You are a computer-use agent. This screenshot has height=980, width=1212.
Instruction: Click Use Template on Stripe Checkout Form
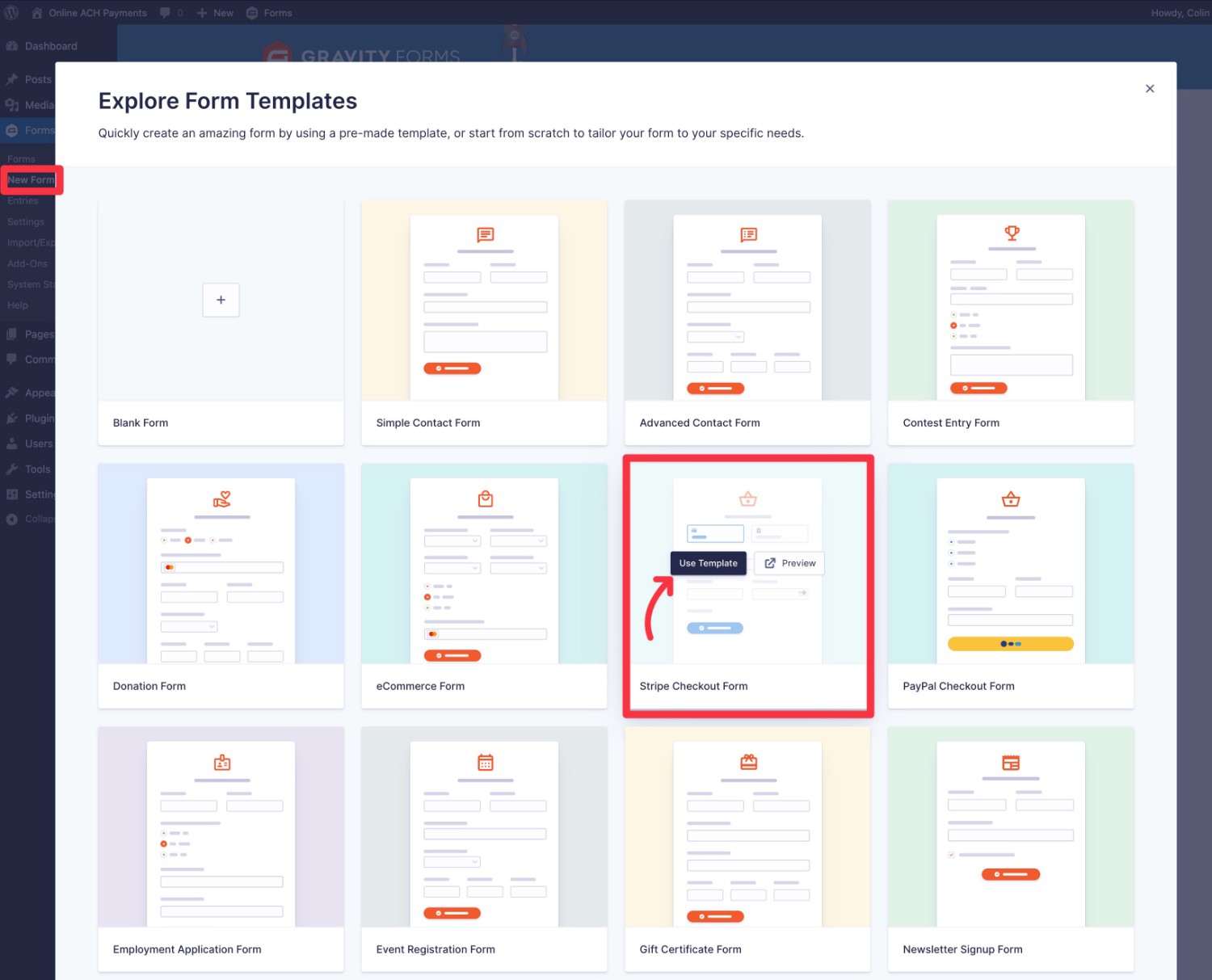708,563
